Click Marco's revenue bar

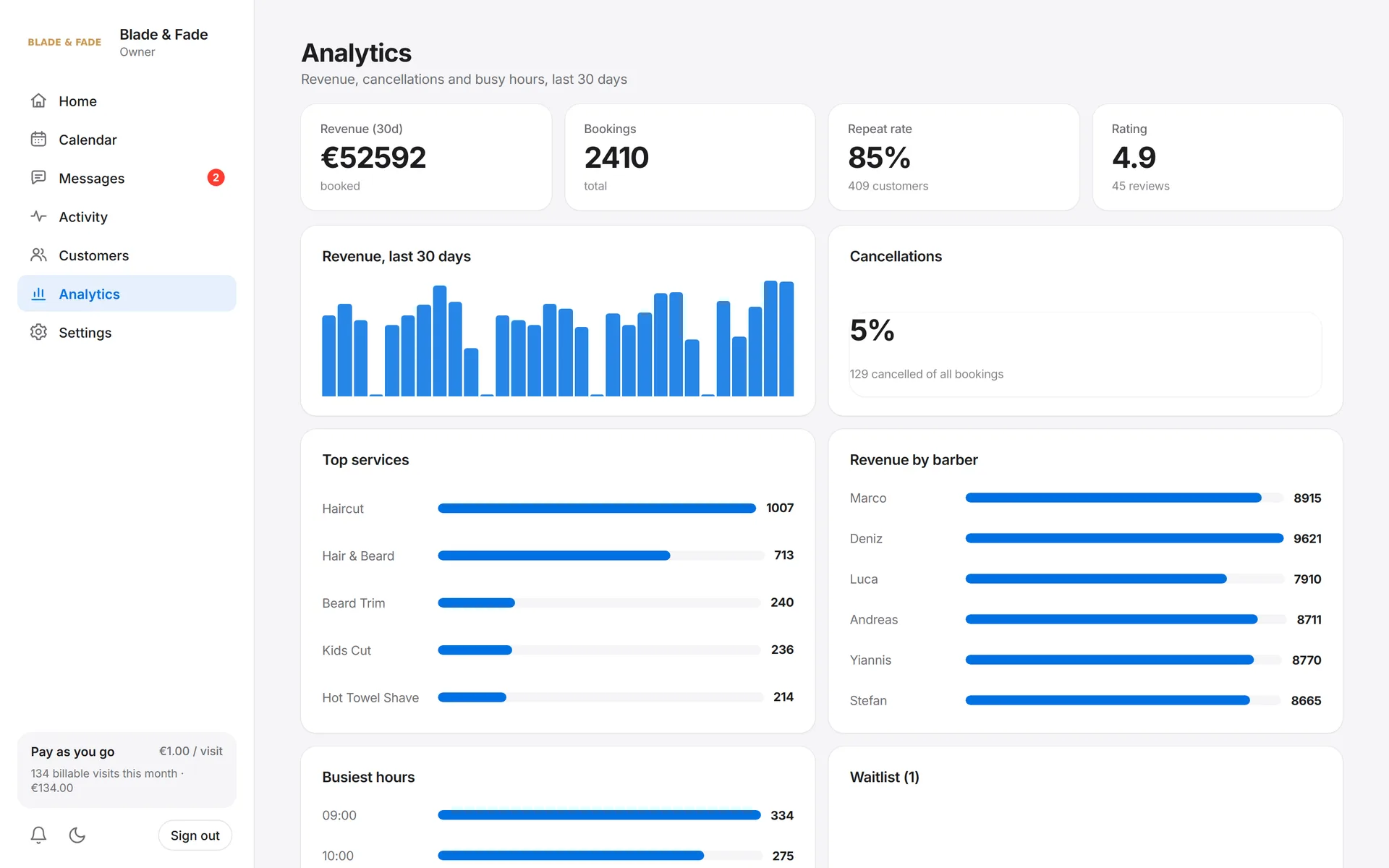(x=1124, y=498)
